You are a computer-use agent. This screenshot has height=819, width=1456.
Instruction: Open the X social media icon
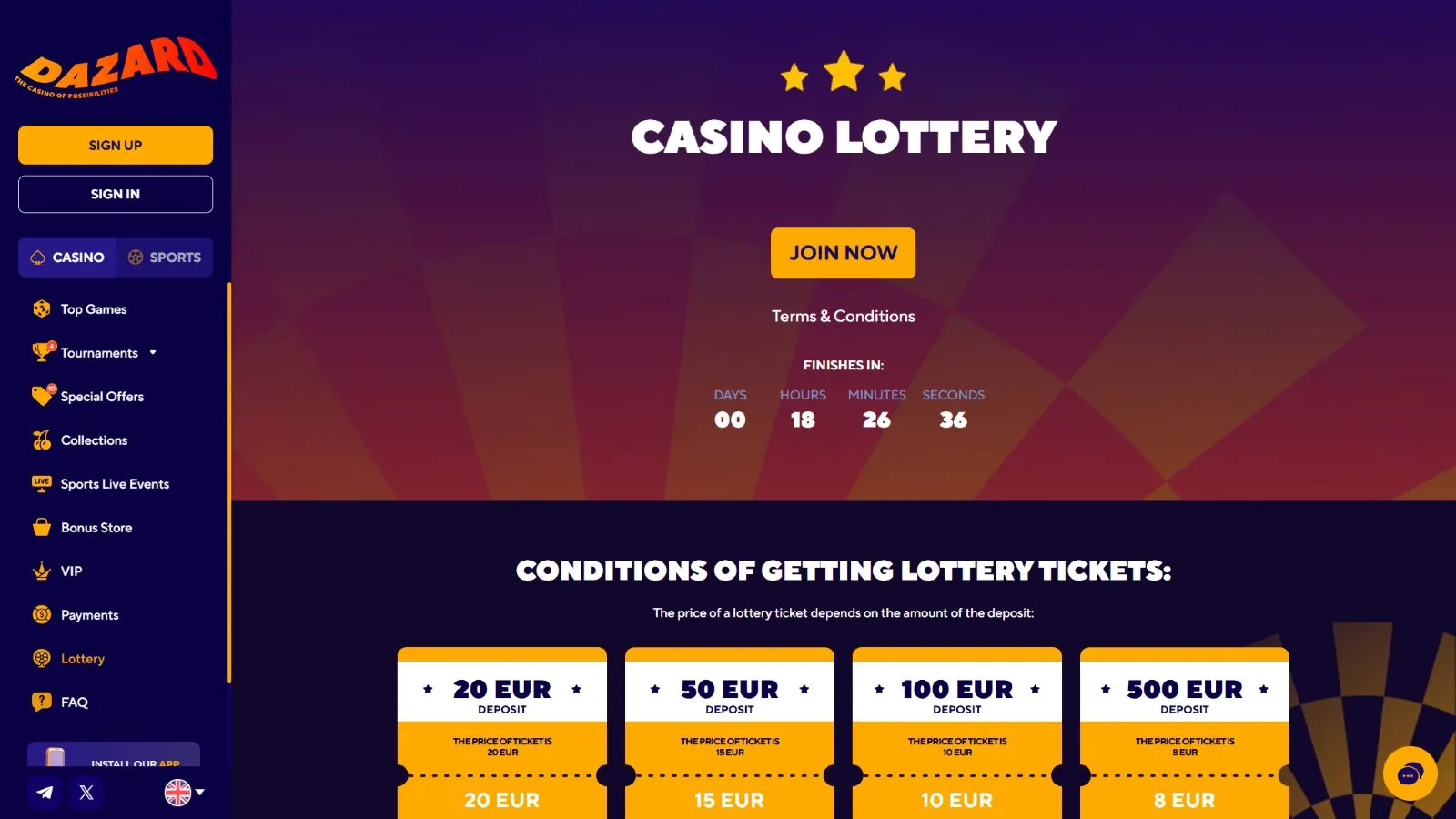[86, 793]
